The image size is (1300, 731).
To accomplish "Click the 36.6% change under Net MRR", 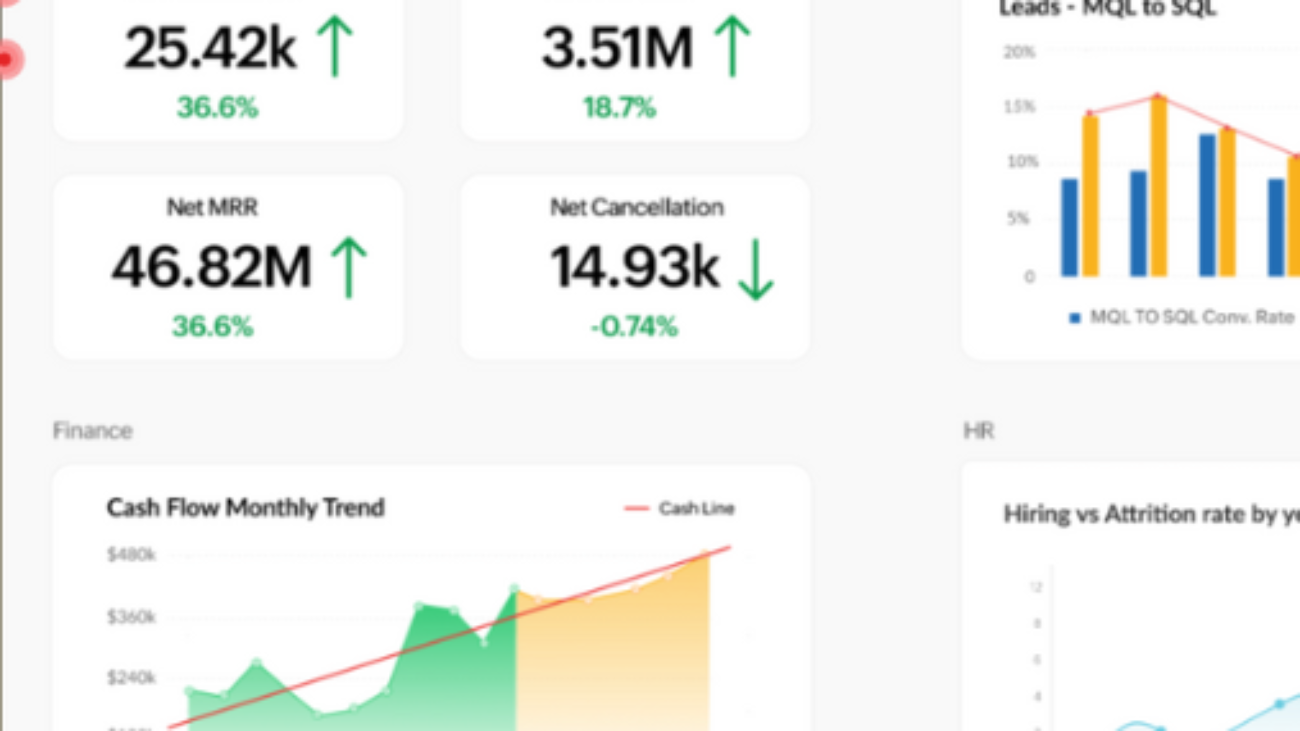I will coord(212,326).
